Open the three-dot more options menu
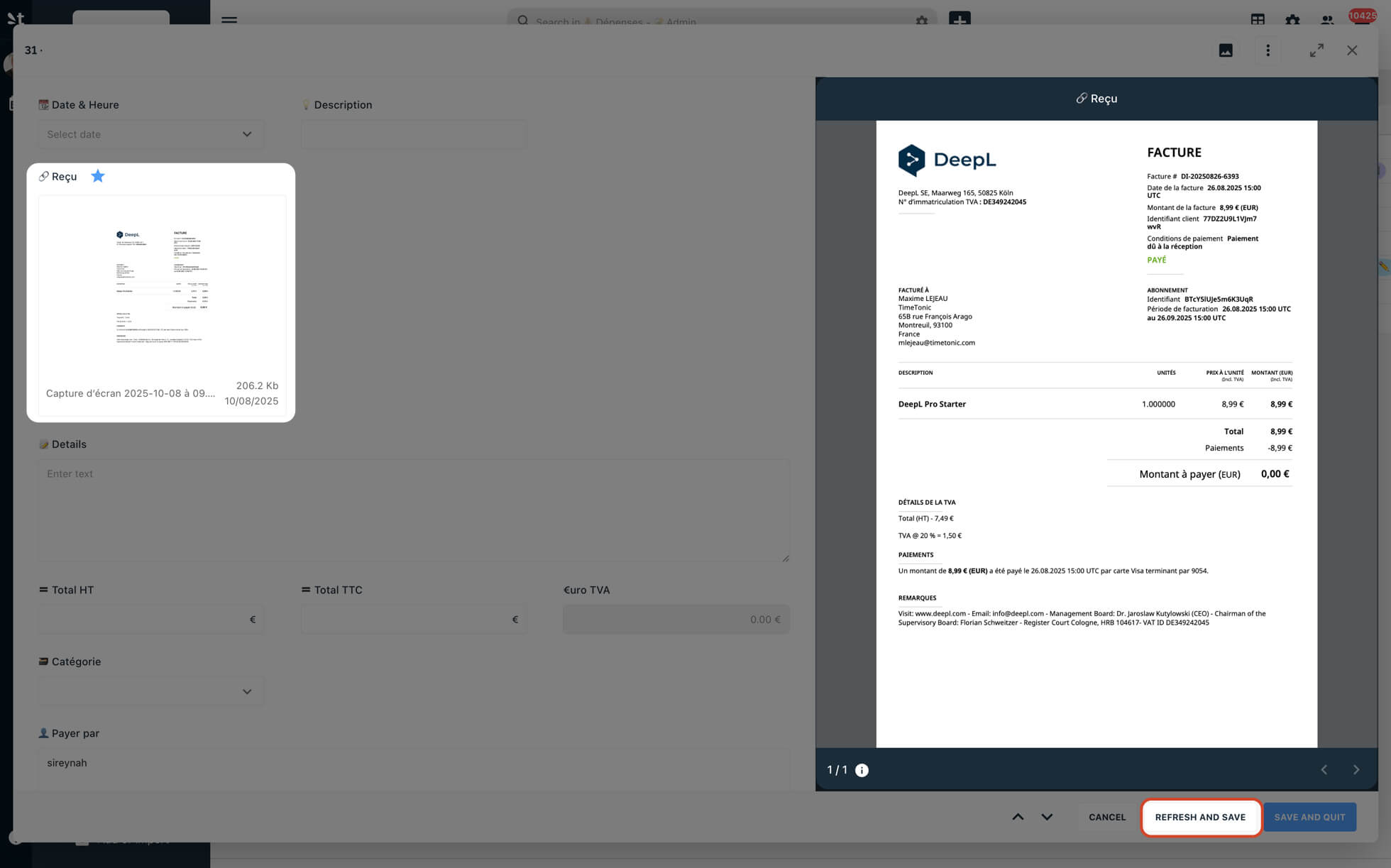The height and width of the screenshot is (868, 1391). 1268,50
